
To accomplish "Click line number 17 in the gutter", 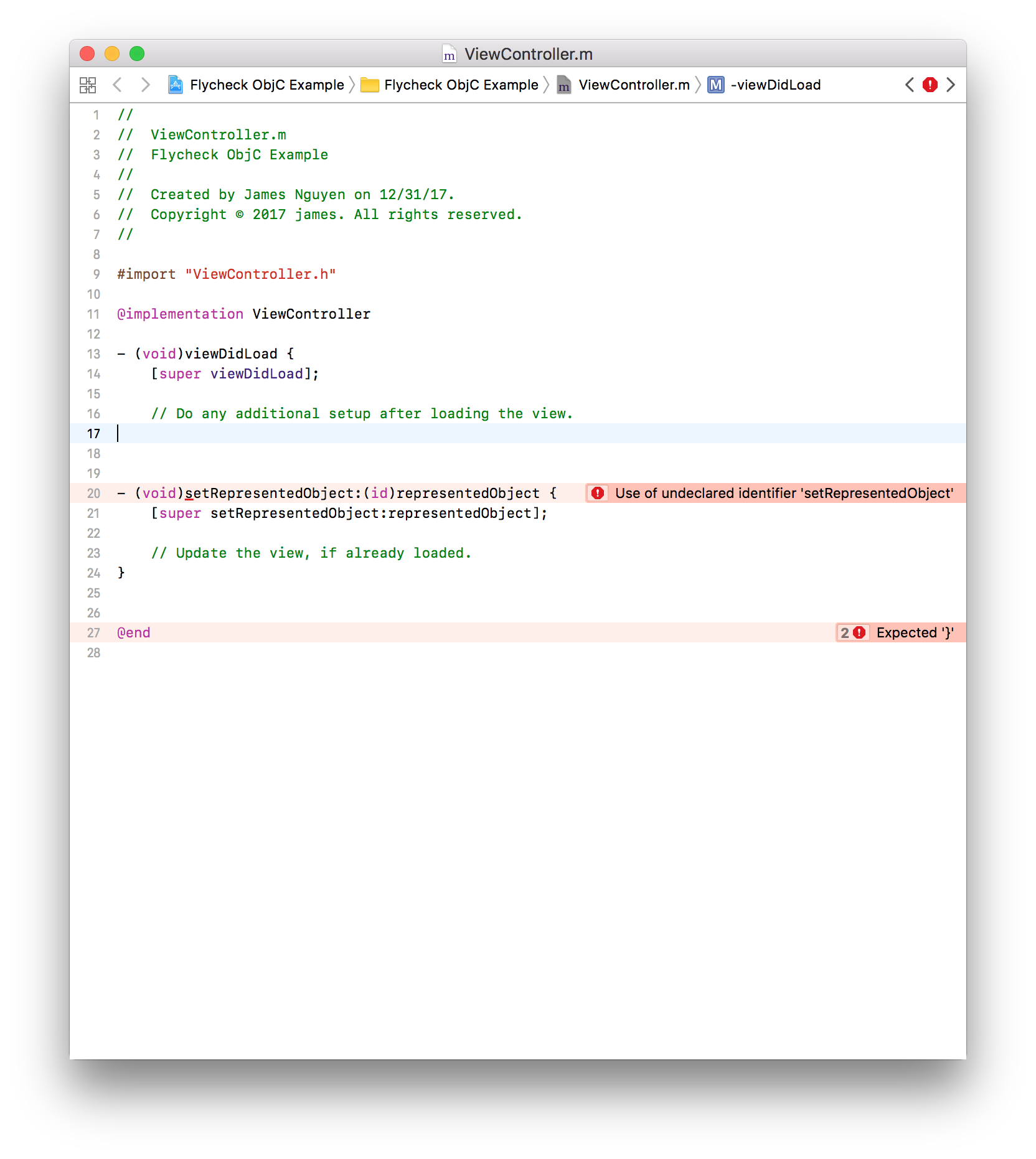I will pos(93,434).
